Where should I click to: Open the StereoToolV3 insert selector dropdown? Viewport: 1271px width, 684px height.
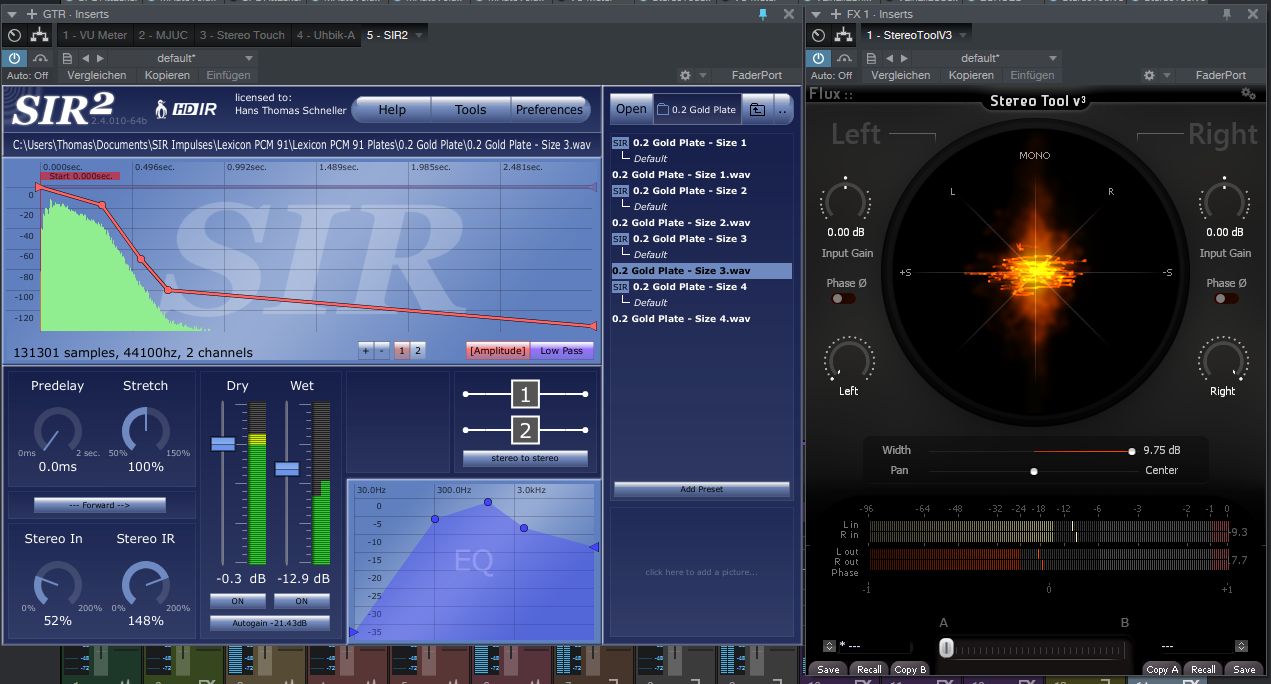coord(964,35)
